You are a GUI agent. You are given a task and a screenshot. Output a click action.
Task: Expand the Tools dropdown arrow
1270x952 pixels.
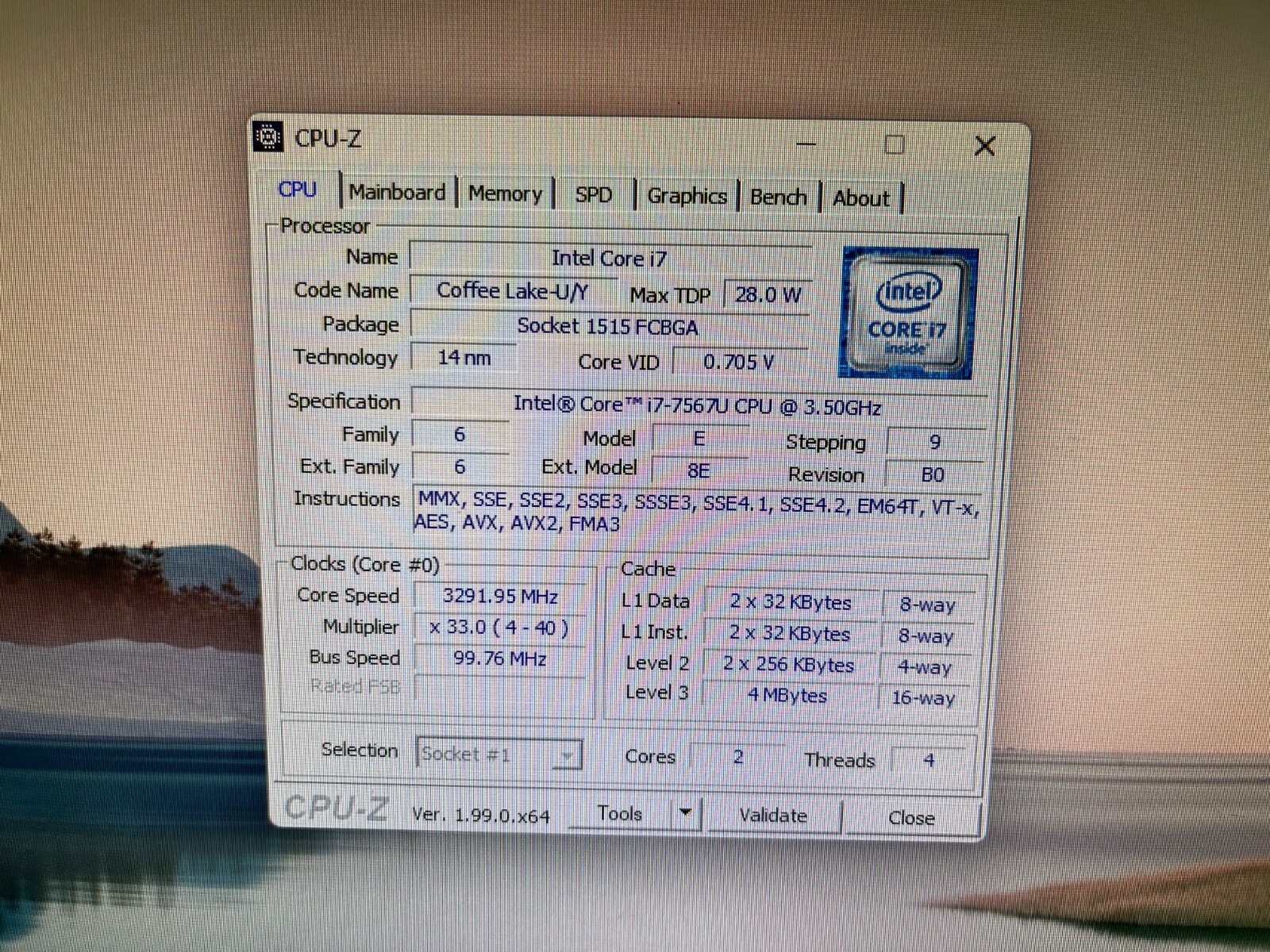[x=686, y=814]
